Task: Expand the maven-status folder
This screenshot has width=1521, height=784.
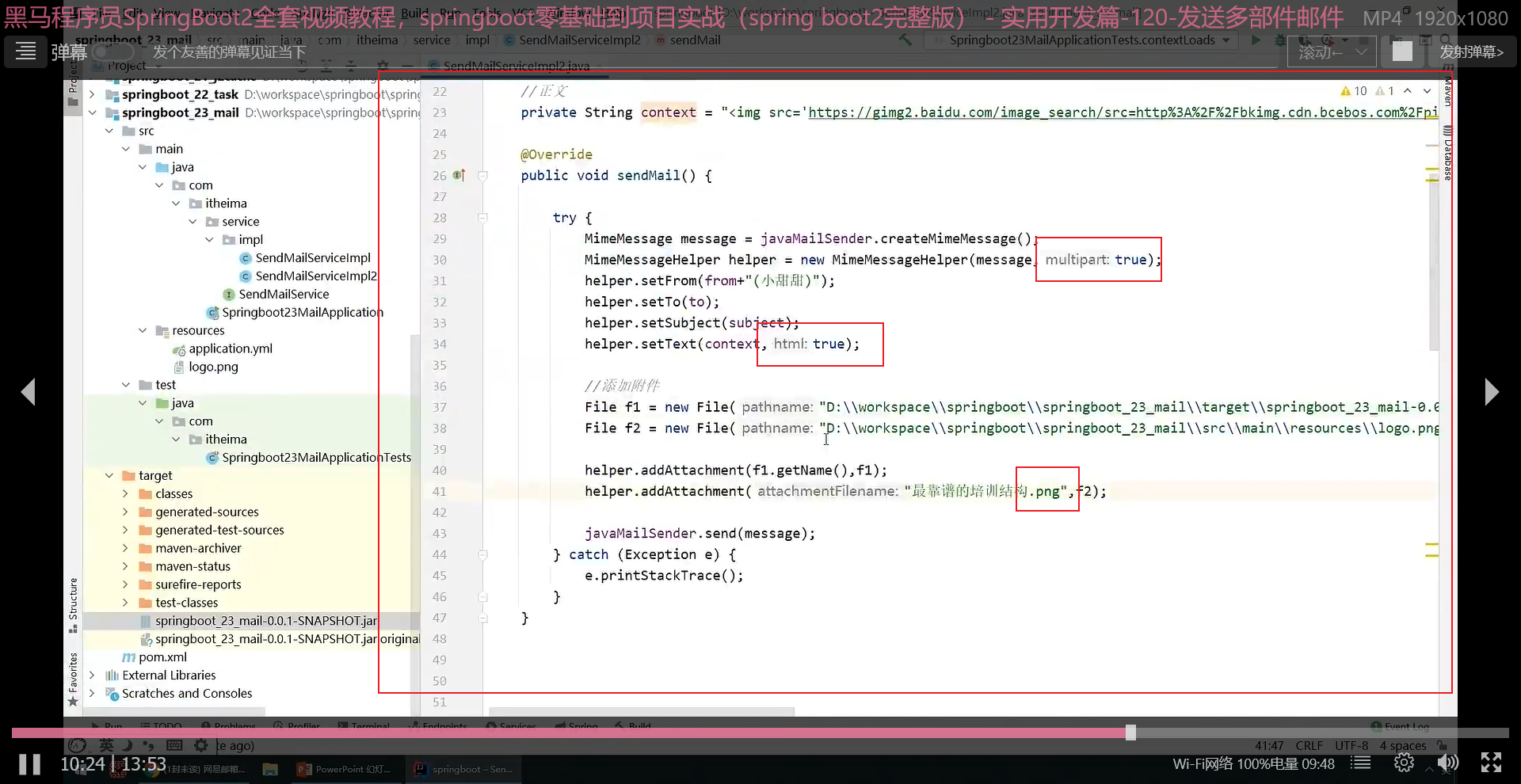Action: (125, 567)
